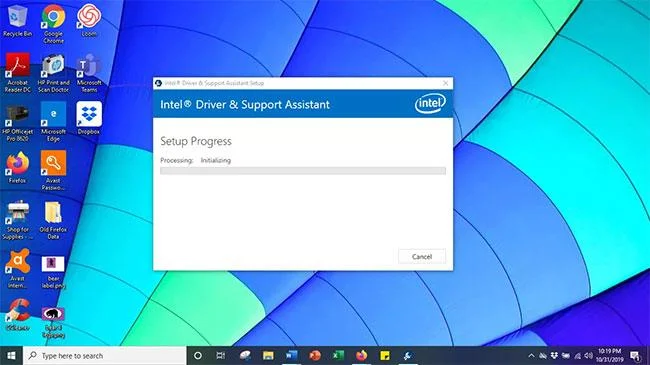Open Cortana from the taskbar

coord(198,355)
